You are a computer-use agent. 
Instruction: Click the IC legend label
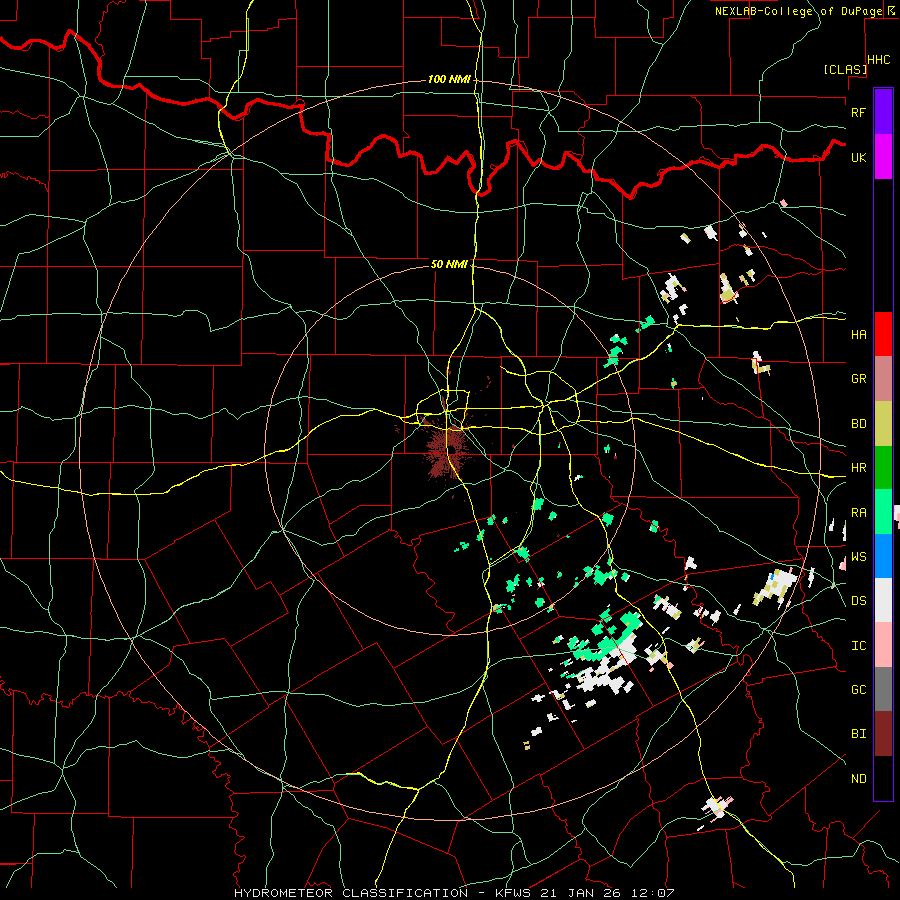tap(858, 645)
